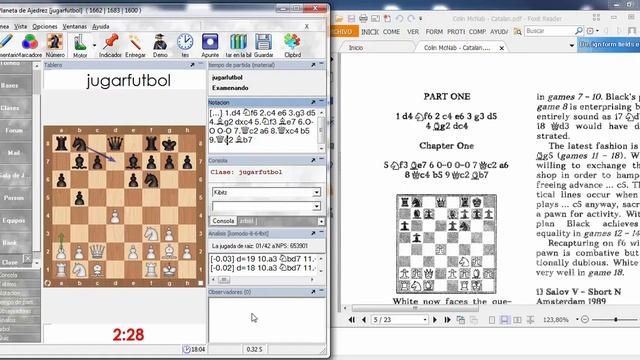Switch to the Inicio document tab
640x360 pixels.
[x=356, y=48]
